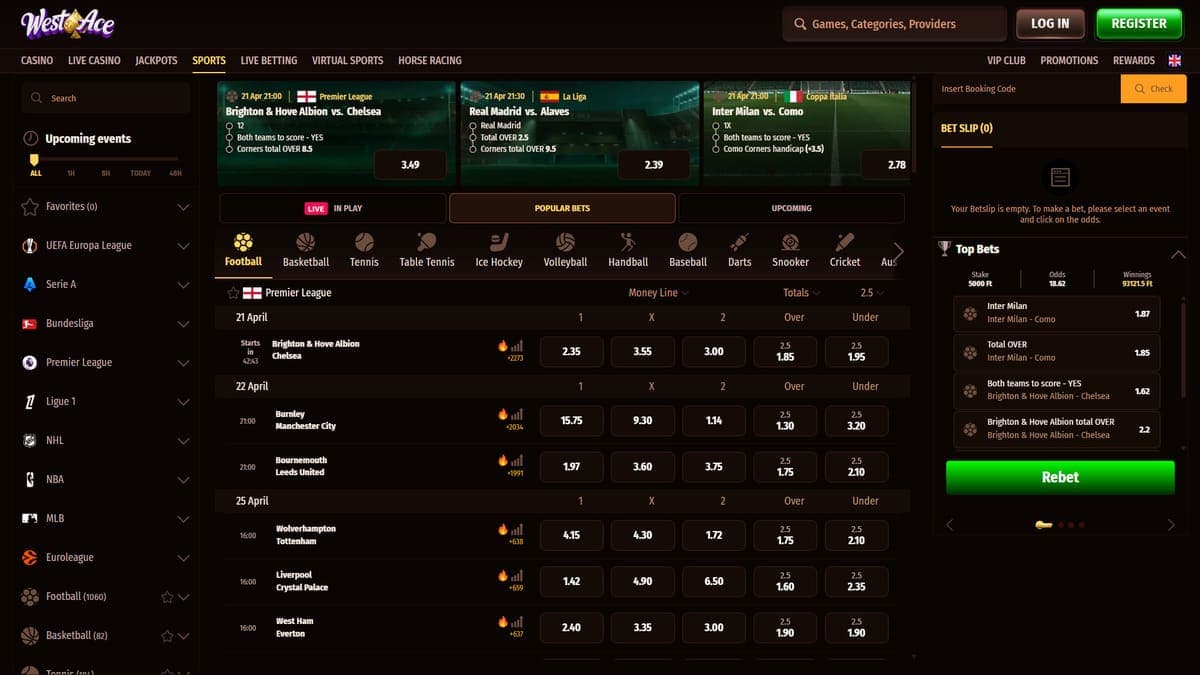The image size is (1200, 675).
Task: Select the Tennis sport icon
Action: 364,242
